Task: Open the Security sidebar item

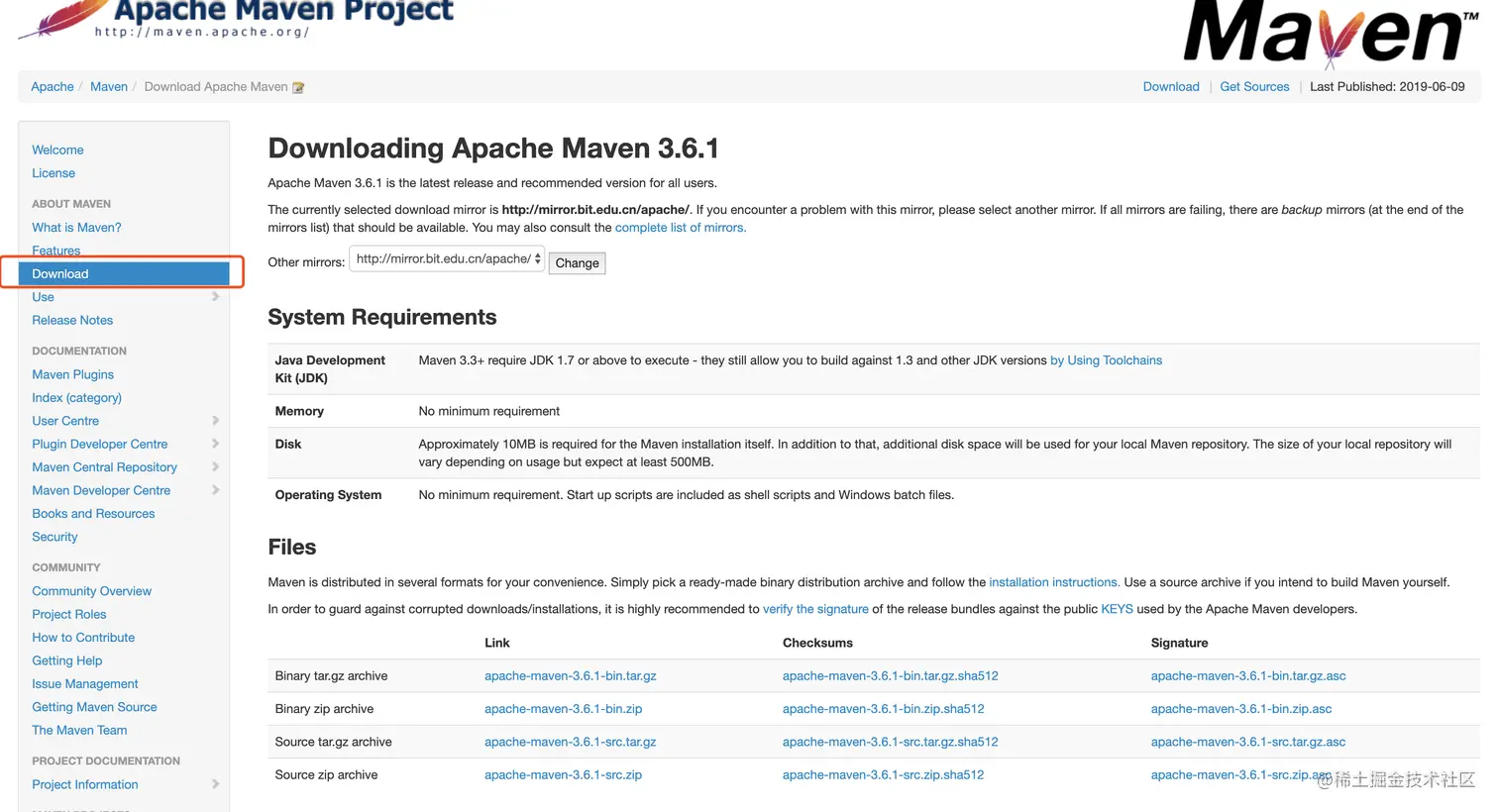Action: (x=54, y=537)
